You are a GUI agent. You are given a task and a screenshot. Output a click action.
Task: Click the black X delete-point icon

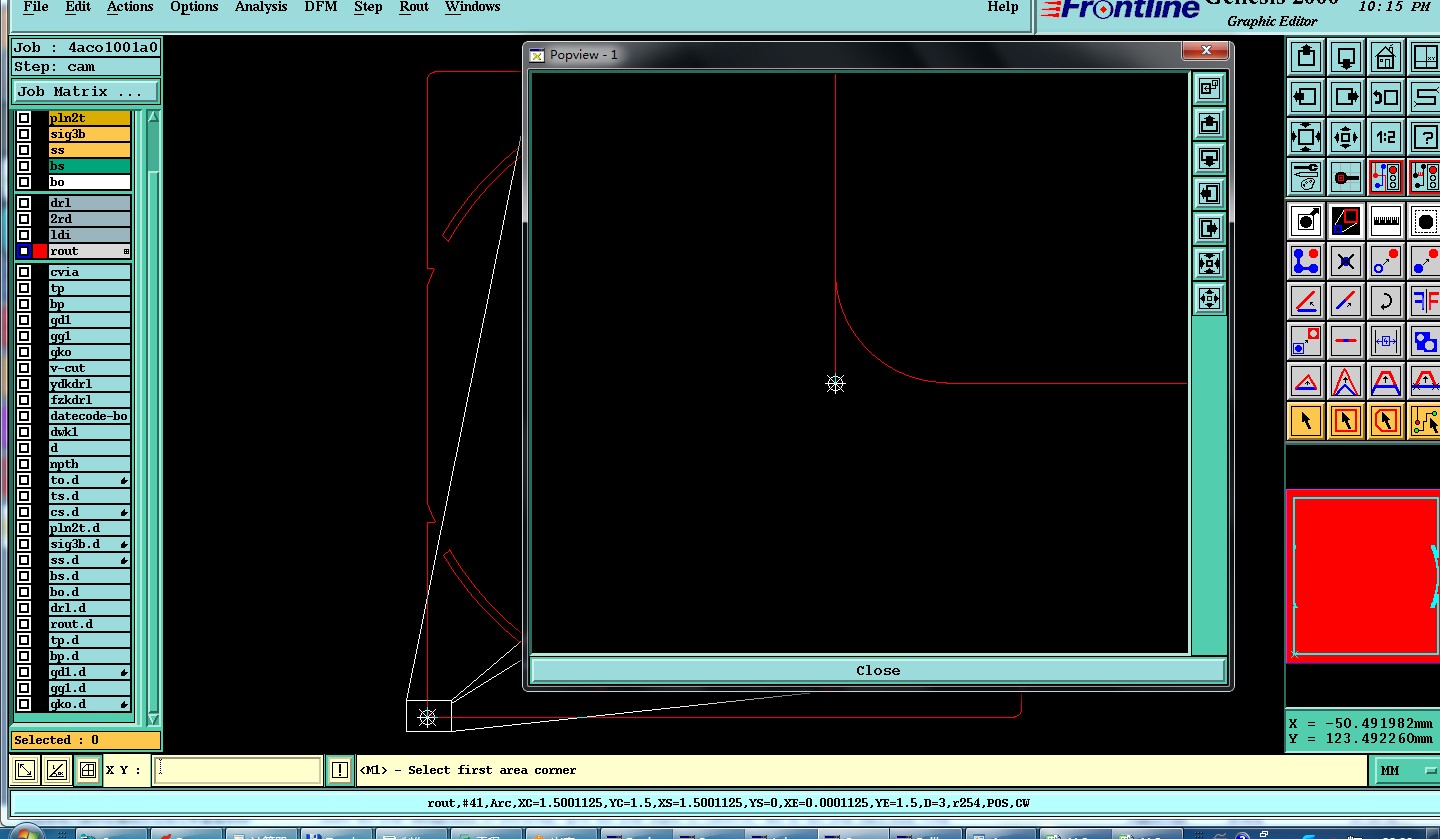(1346, 261)
